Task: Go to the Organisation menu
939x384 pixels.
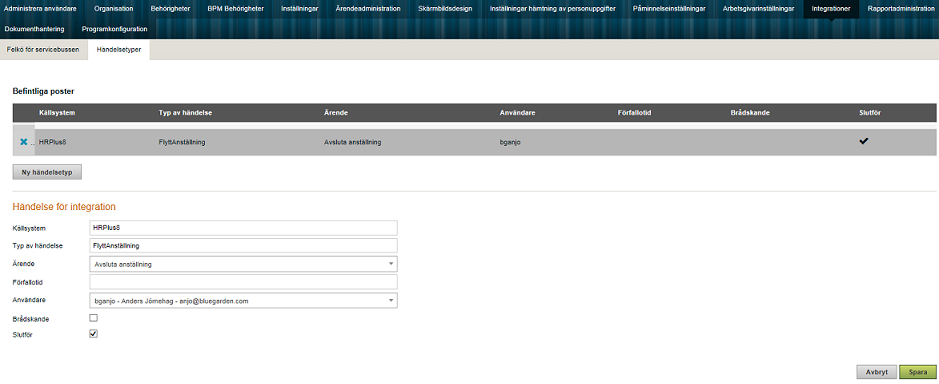Action: [x=114, y=9]
